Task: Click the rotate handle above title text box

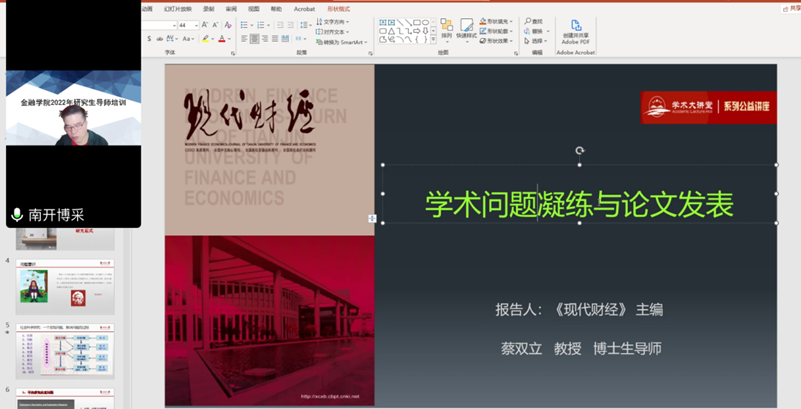Action: pos(579,151)
